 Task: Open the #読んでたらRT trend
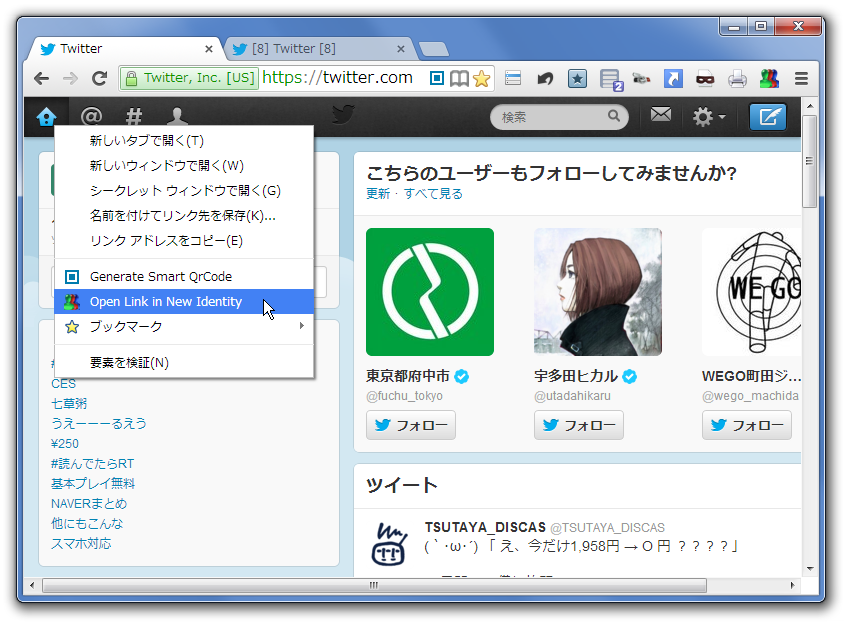click(93, 464)
